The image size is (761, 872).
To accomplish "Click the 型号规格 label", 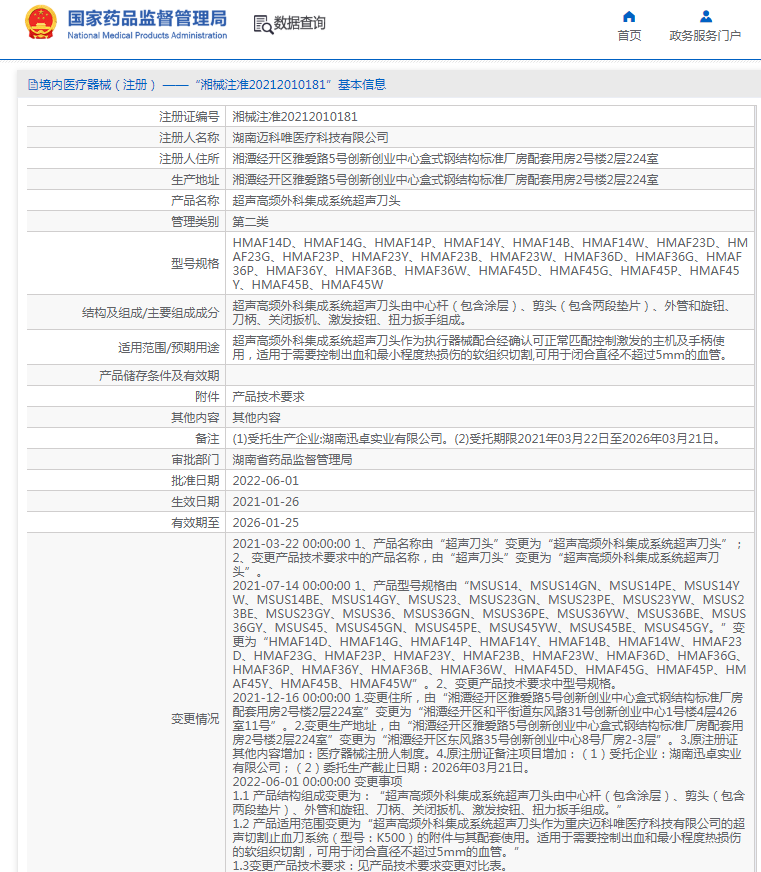I will pyautogui.click(x=195, y=264).
